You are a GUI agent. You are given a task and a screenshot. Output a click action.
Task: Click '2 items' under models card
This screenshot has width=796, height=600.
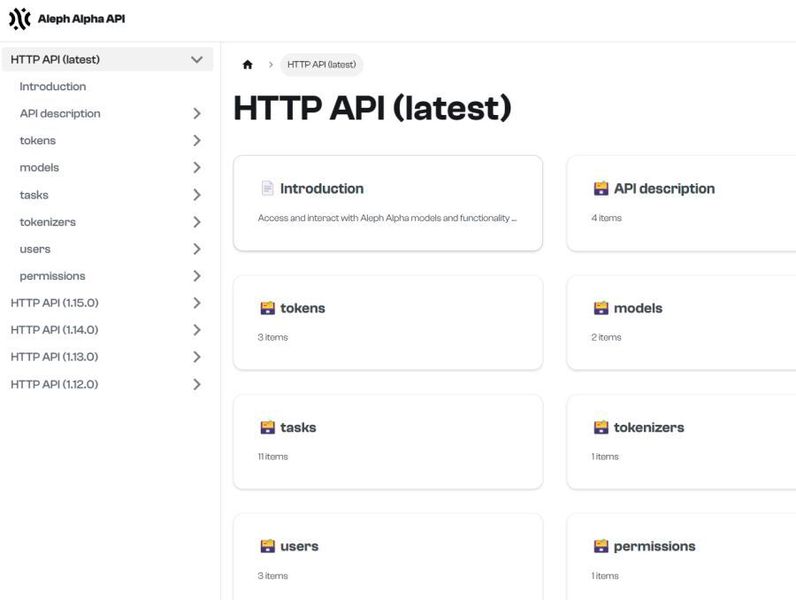(606, 337)
